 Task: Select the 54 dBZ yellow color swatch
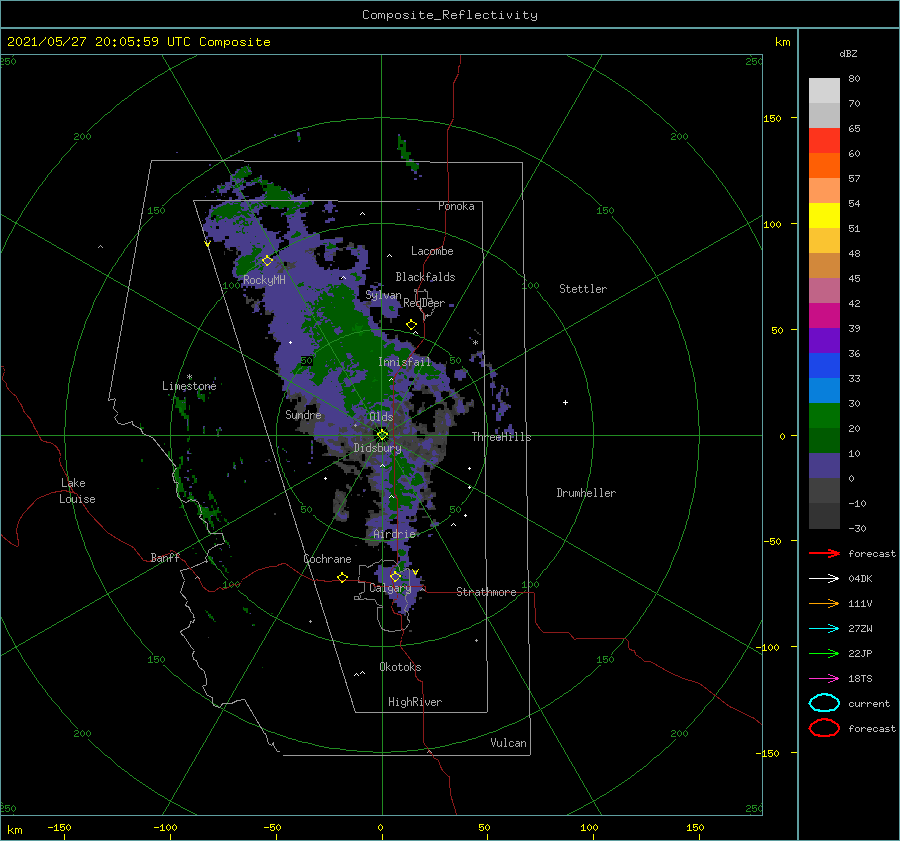pos(824,216)
